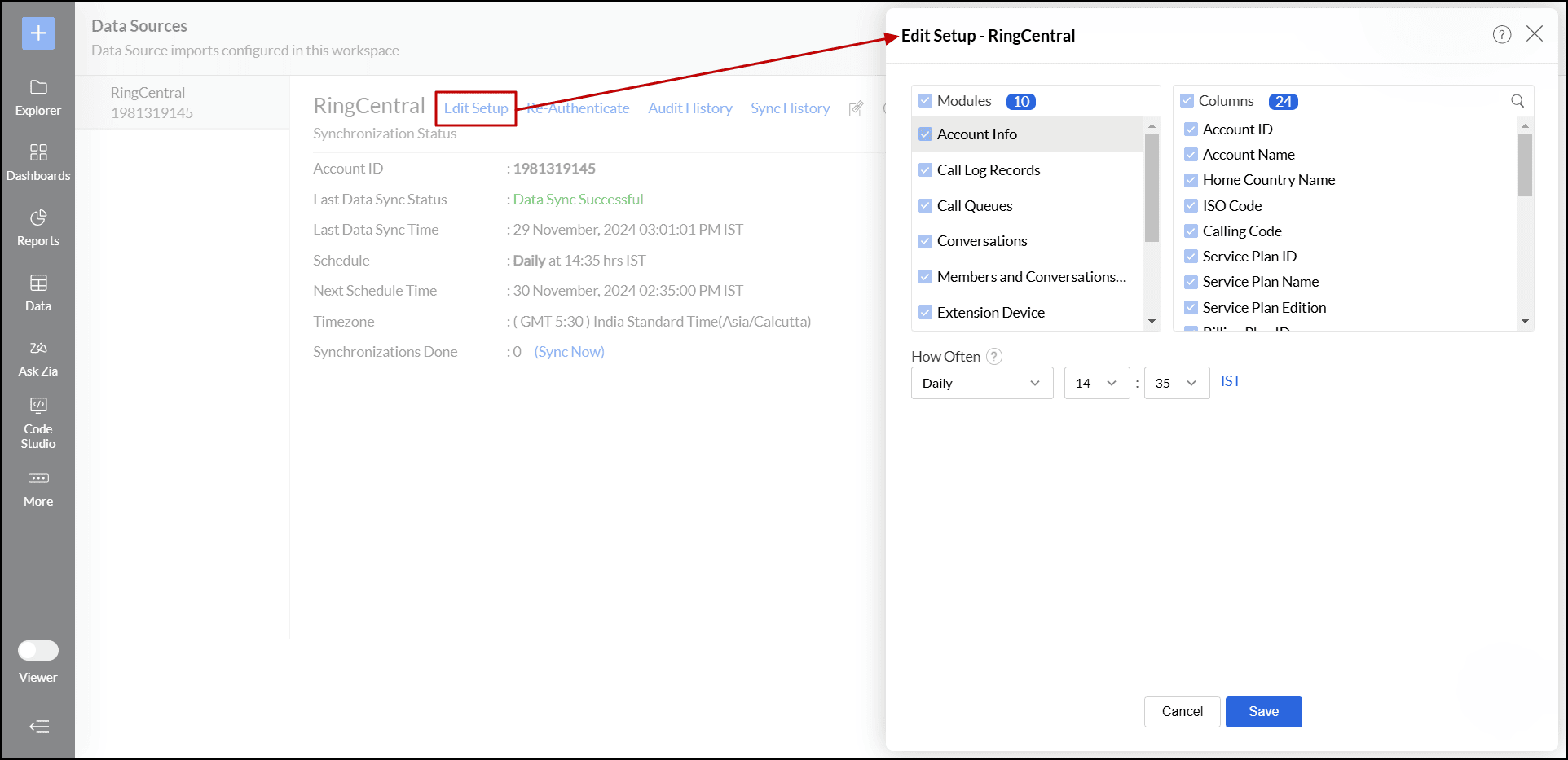Image resolution: width=1568 pixels, height=760 pixels.
Task: Save the RingCentral setup changes
Action: click(1262, 711)
